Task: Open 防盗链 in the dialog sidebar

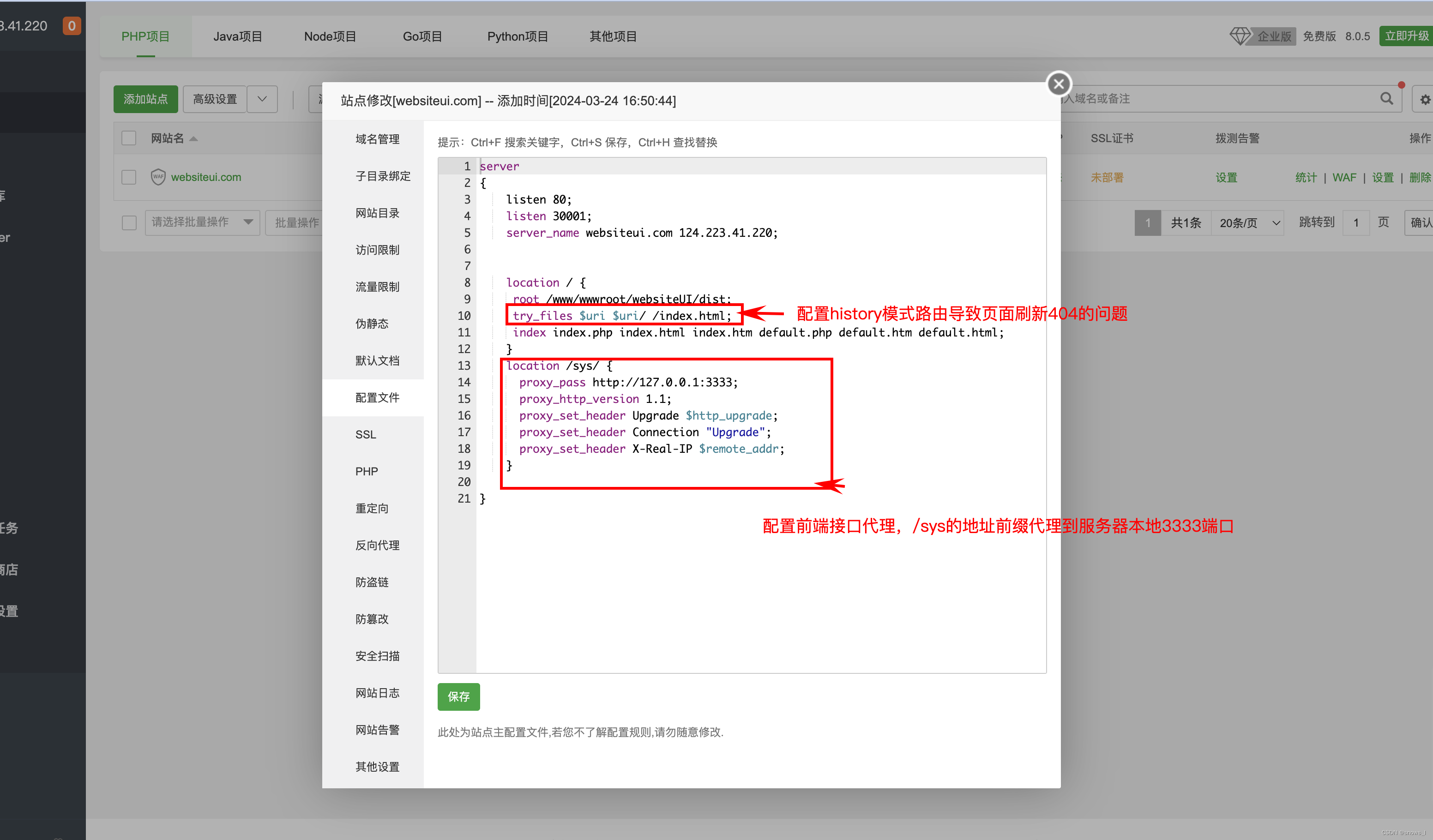Action: pos(373,582)
